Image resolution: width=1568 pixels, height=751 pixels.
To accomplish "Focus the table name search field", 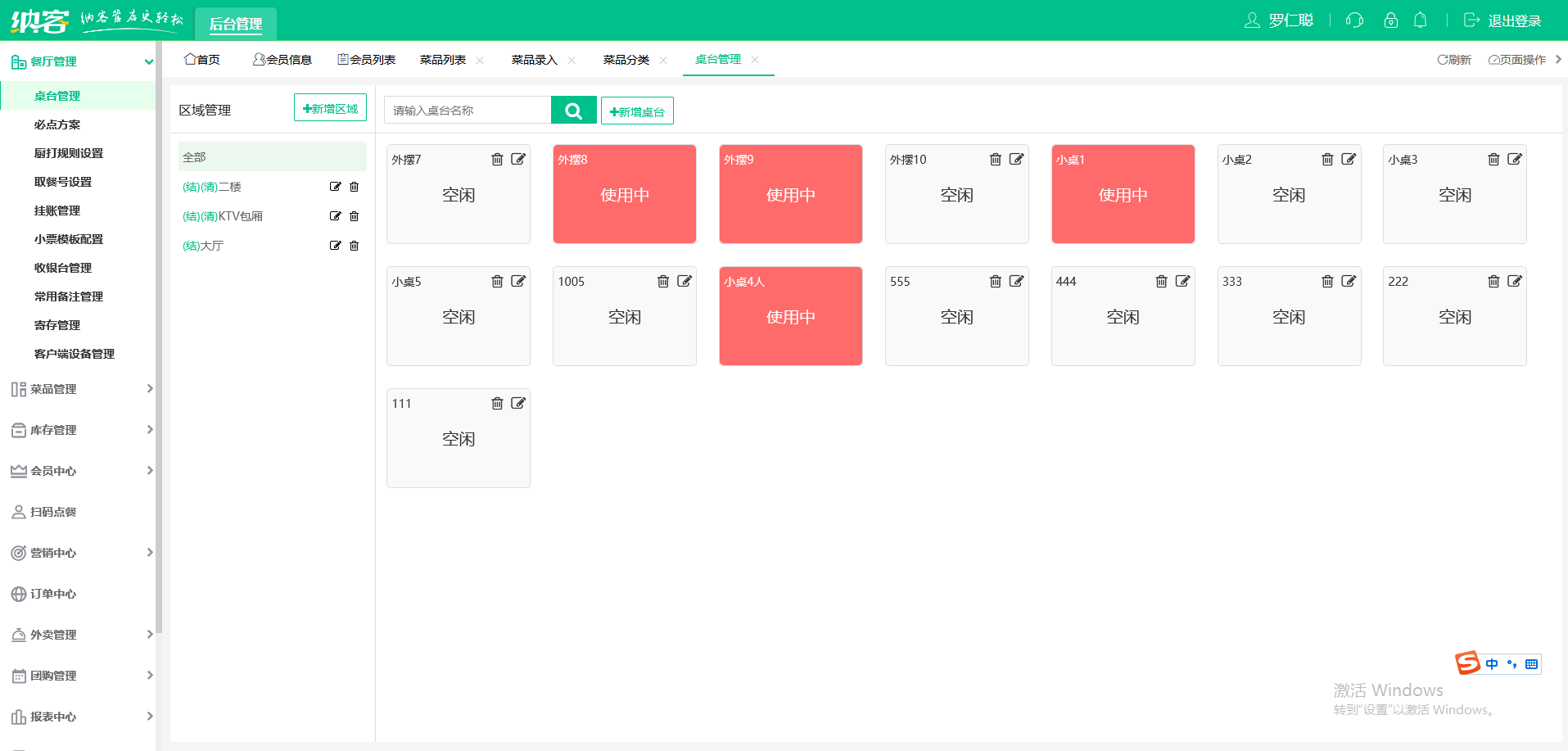I will (x=468, y=111).
